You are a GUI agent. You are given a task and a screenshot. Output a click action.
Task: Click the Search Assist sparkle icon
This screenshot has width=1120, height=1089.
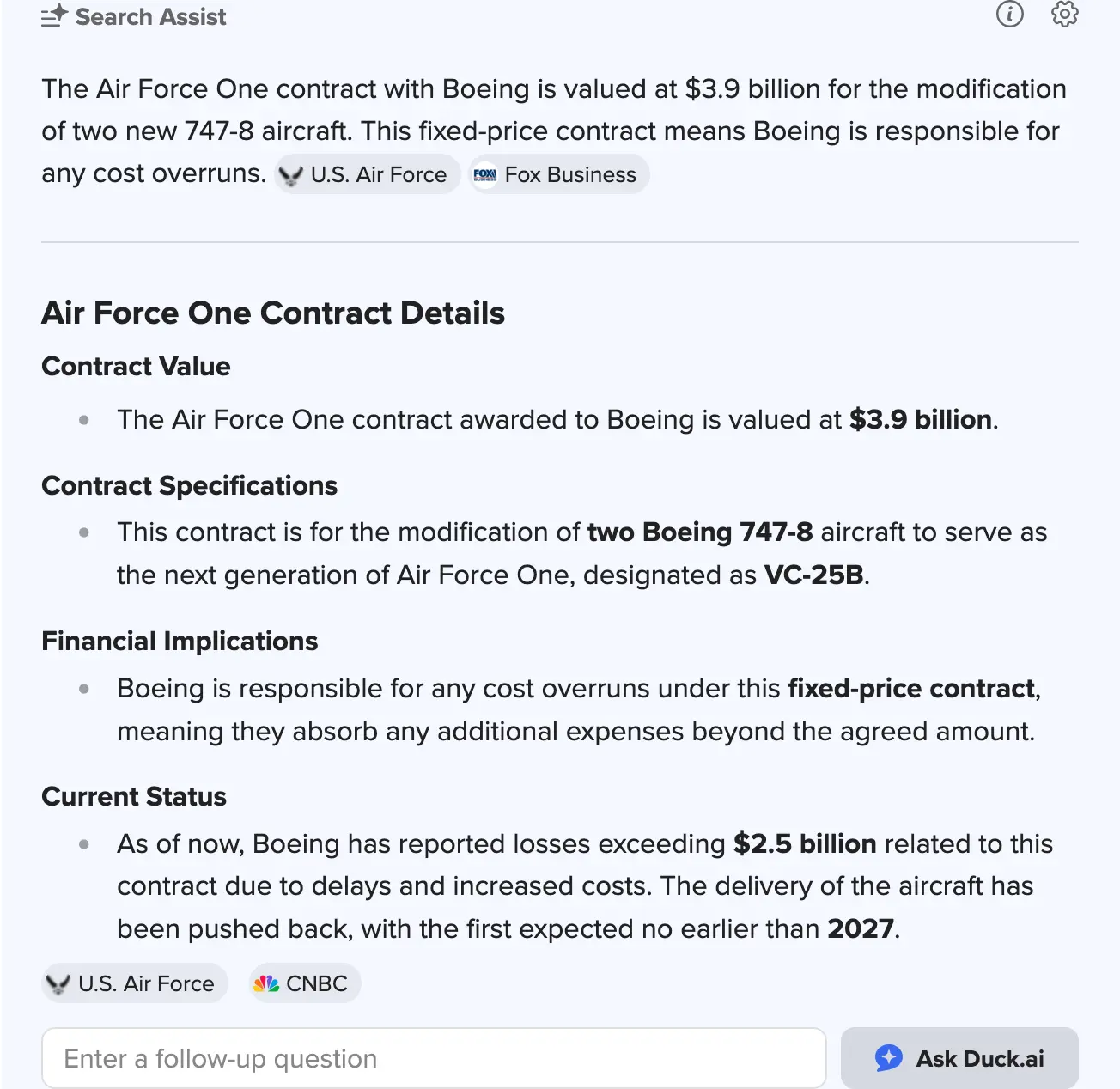click(54, 15)
